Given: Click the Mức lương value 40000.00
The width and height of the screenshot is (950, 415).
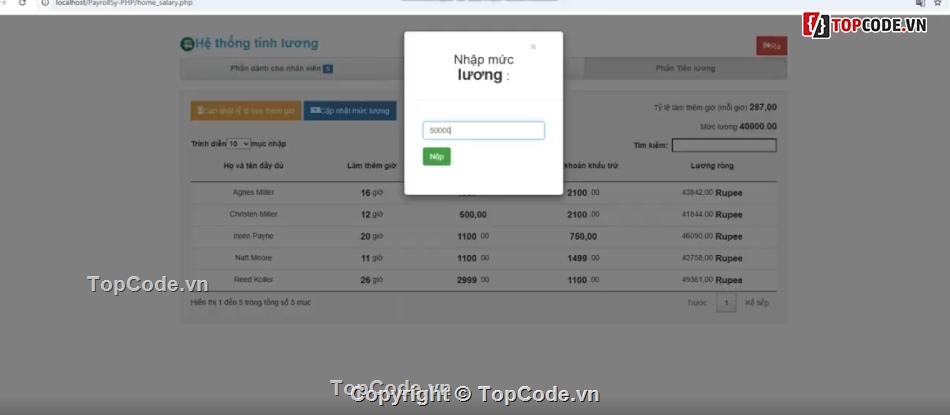Looking at the screenshot, I should click(758, 127).
